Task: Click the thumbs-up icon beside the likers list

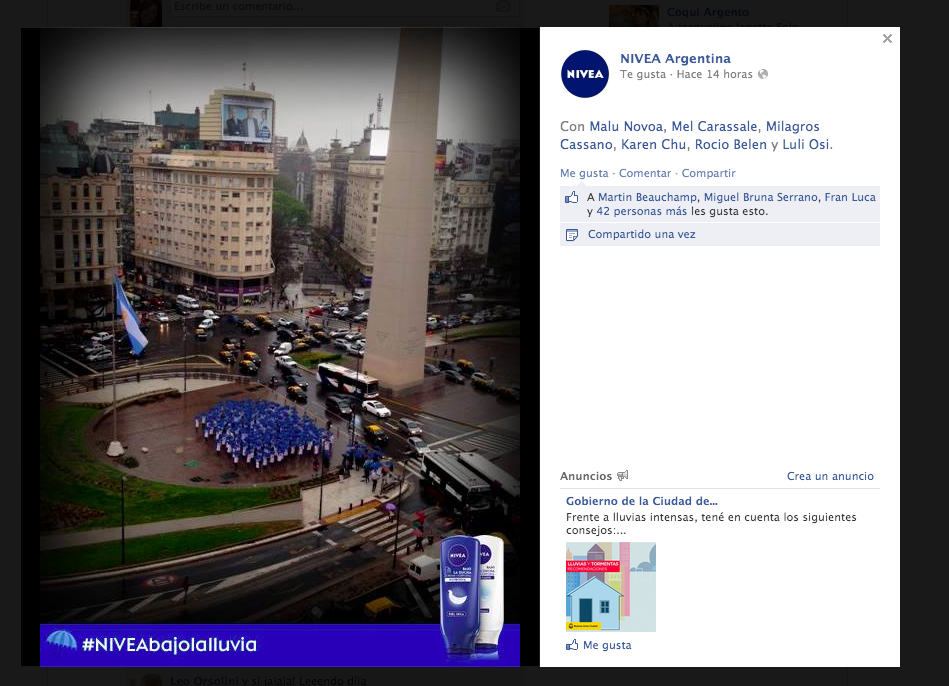Action: click(571, 197)
